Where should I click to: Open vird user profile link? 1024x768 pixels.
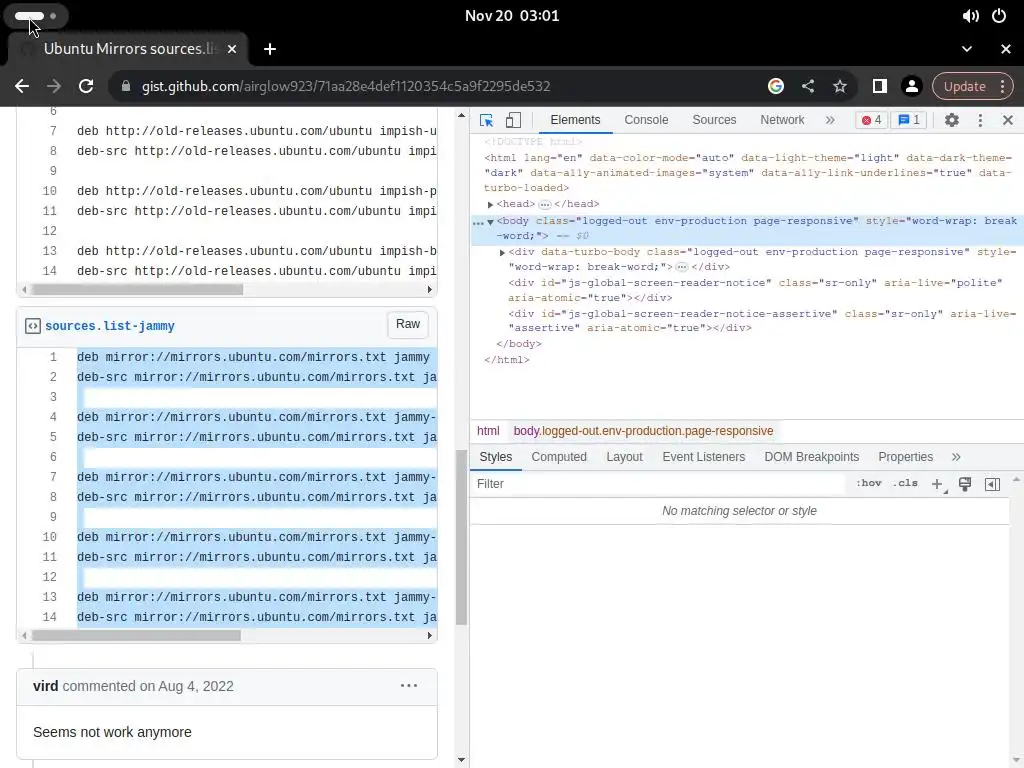46,686
